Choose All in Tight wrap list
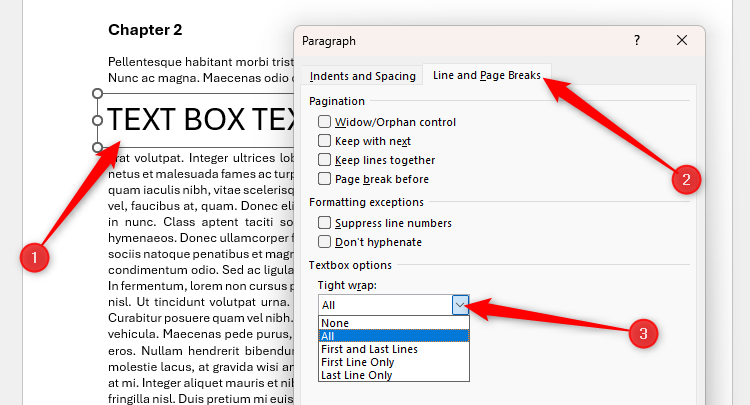This screenshot has width=750, height=405. pyautogui.click(x=329, y=336)
